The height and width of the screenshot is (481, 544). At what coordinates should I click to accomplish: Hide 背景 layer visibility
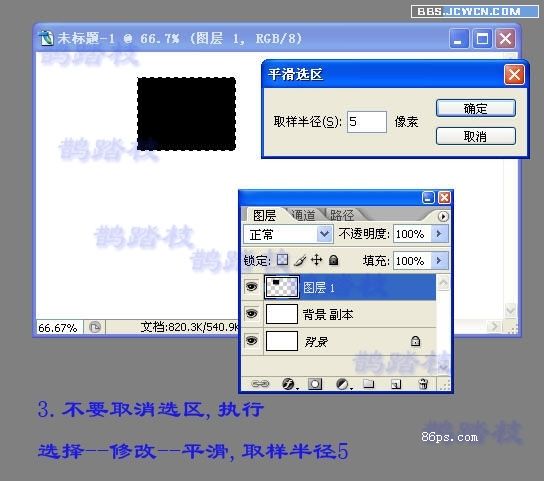(252, 341)
